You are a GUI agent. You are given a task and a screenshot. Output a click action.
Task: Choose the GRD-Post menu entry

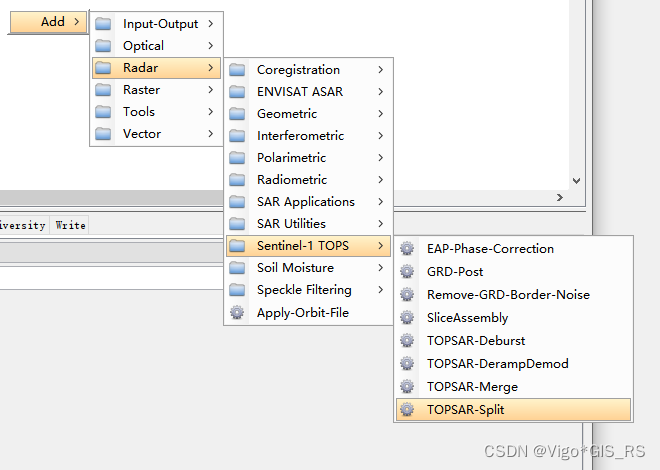(x=514, y=271)
